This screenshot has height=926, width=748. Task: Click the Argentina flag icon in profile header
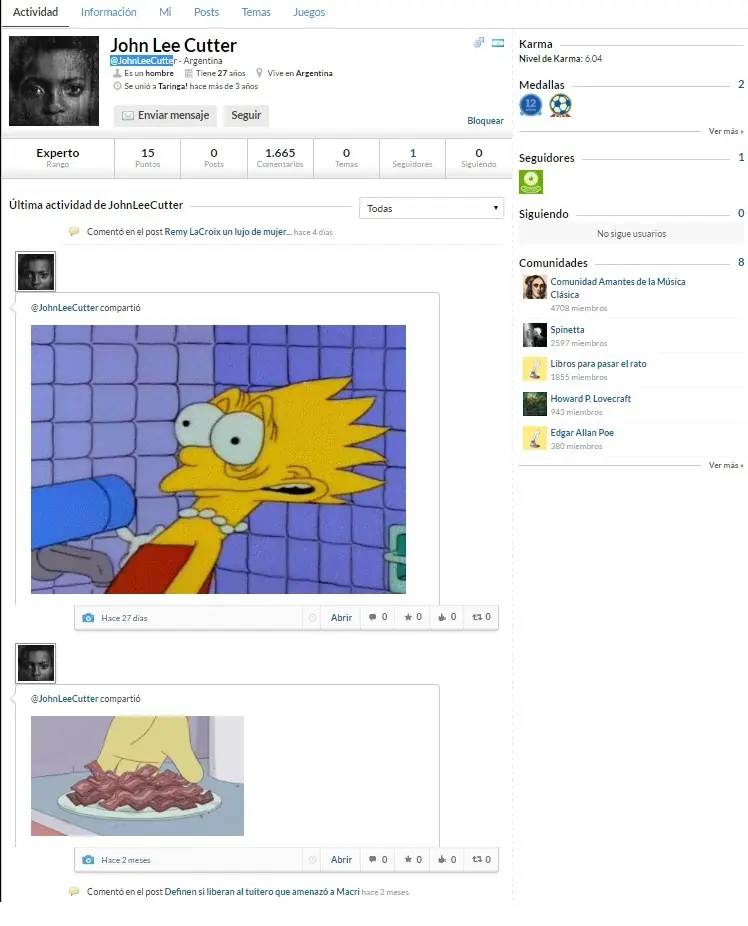tap(498, 43)
